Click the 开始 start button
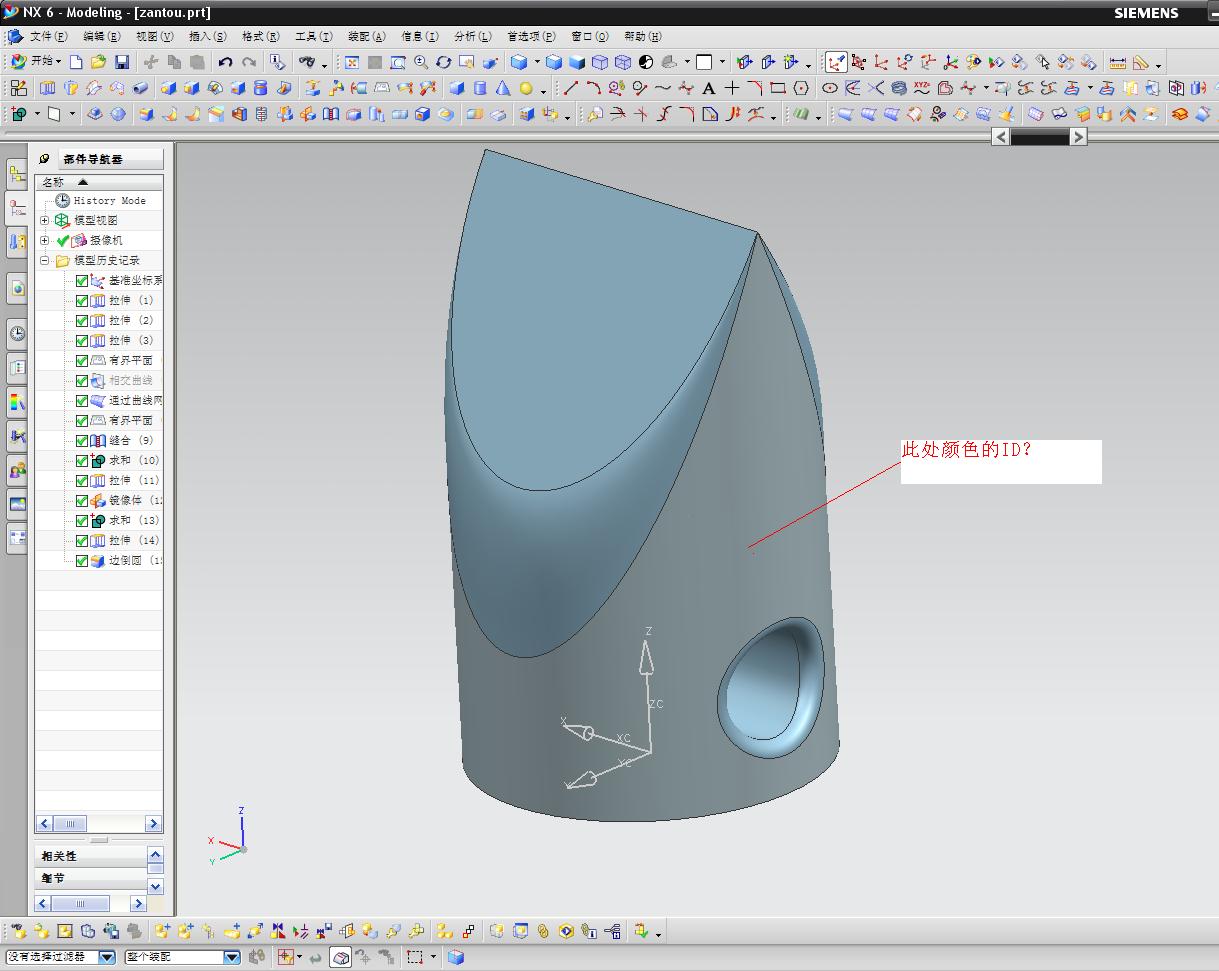 [x=35, y=62]
